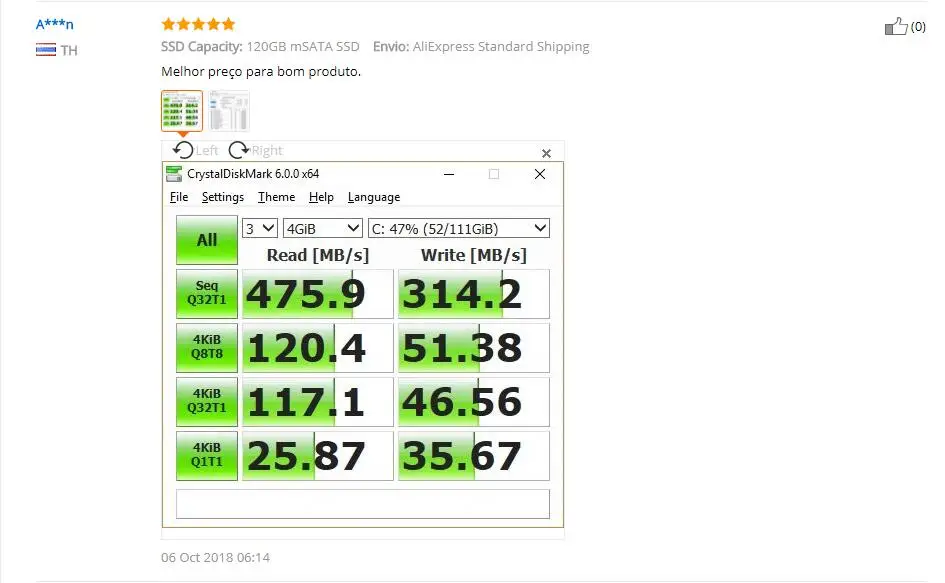This screenshot has width=945, height=583.
Task: Click the review text 'Melhor preço para bom produto.'
Action: point(261,72)
